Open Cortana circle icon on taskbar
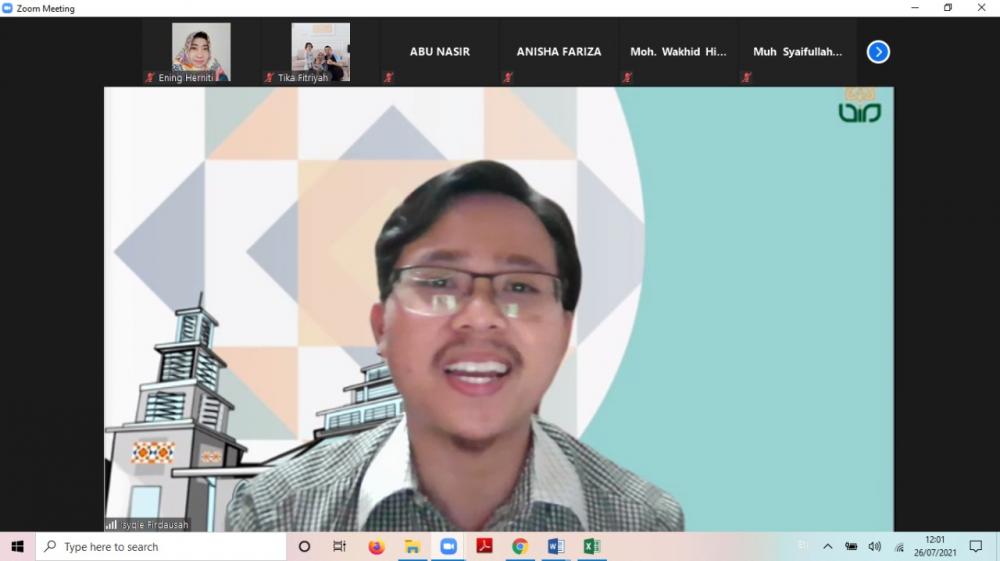This screenshot has height=561, width=1000. click(305, 547)
